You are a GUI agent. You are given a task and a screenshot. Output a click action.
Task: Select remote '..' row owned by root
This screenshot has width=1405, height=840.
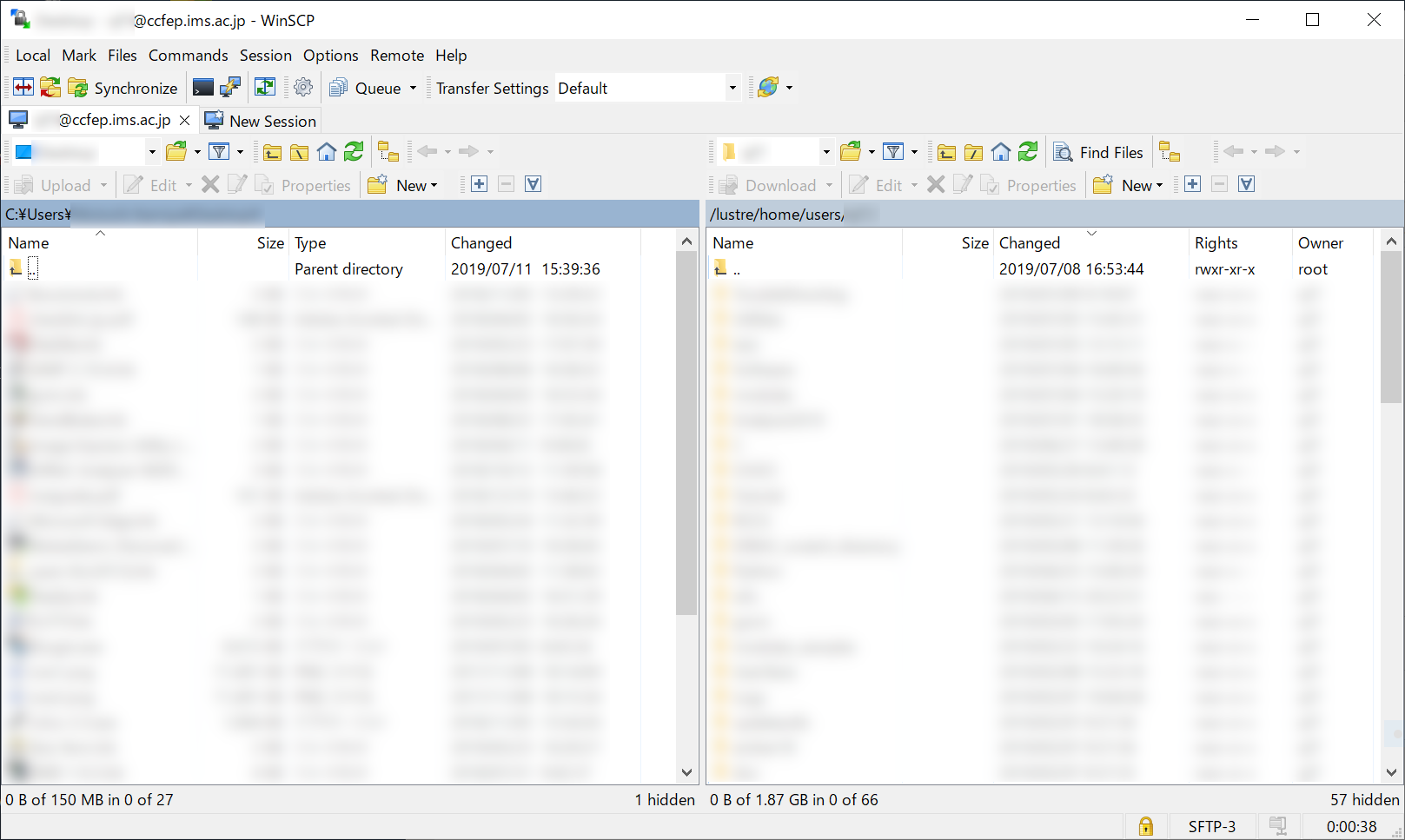pos(1043,269)
